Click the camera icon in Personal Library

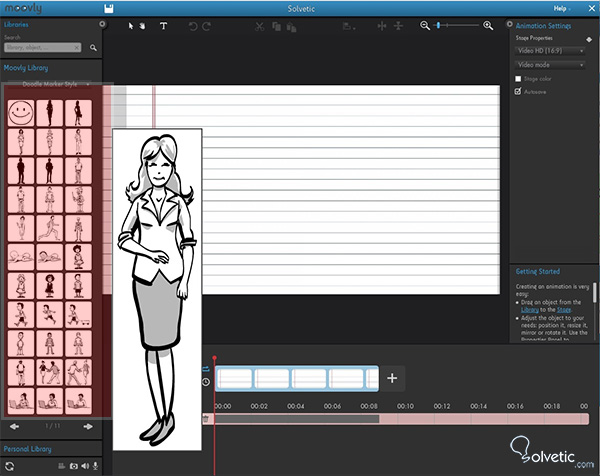(x=73, y=466)
